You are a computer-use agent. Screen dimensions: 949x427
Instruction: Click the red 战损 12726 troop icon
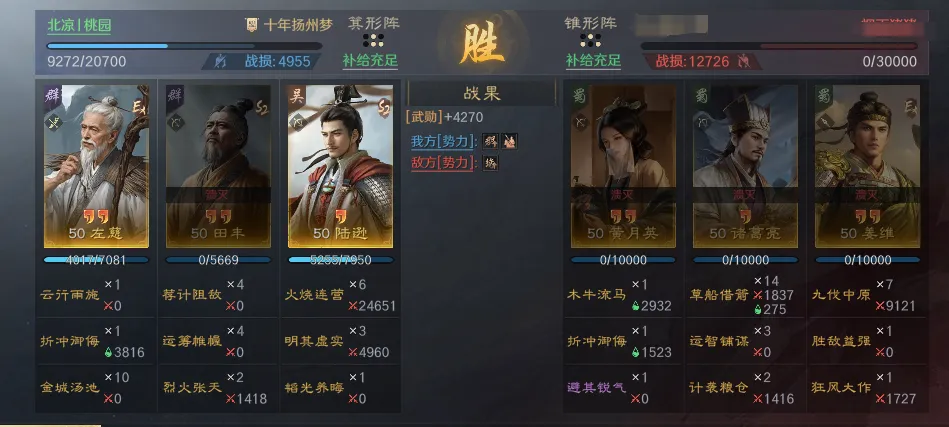click(743, 61)
